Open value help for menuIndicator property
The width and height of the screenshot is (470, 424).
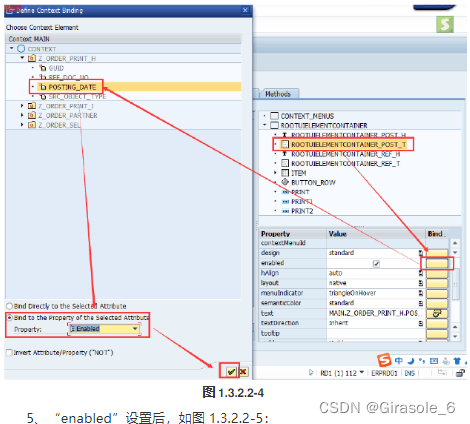point(421,293)
